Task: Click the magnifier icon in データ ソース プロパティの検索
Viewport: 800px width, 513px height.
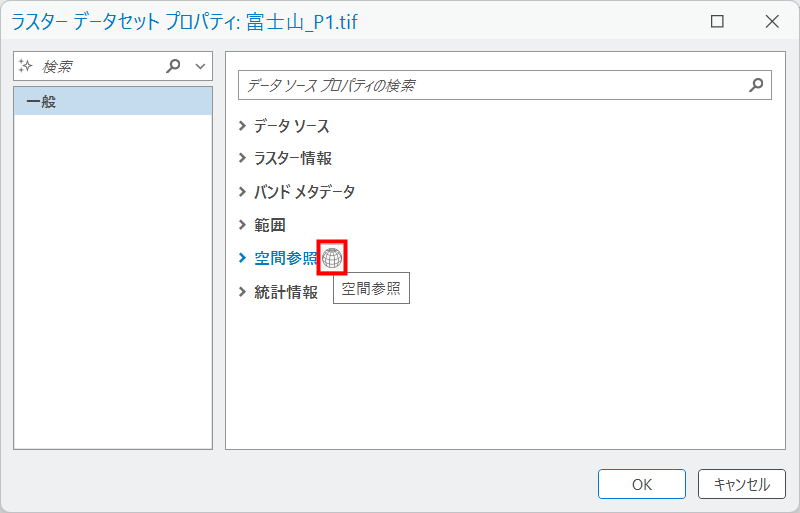Action: [756, 85]
